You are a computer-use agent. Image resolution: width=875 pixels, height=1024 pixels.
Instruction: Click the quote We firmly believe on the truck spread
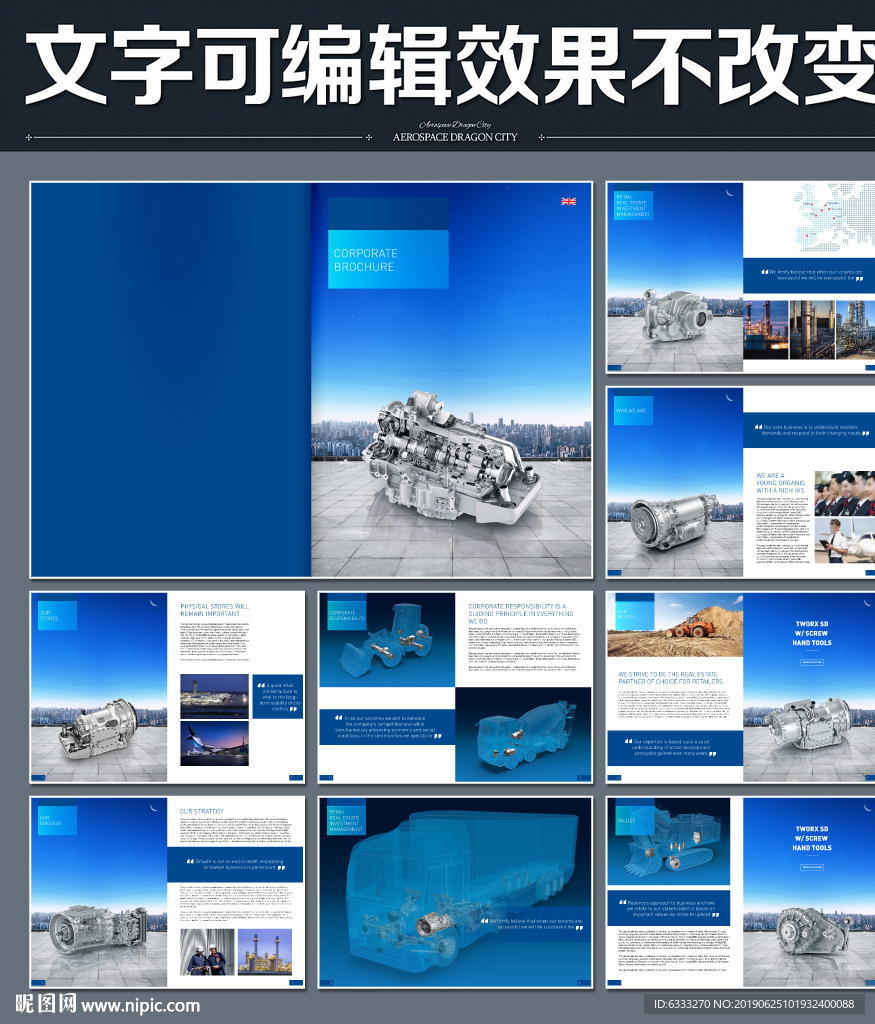point(532,924)
